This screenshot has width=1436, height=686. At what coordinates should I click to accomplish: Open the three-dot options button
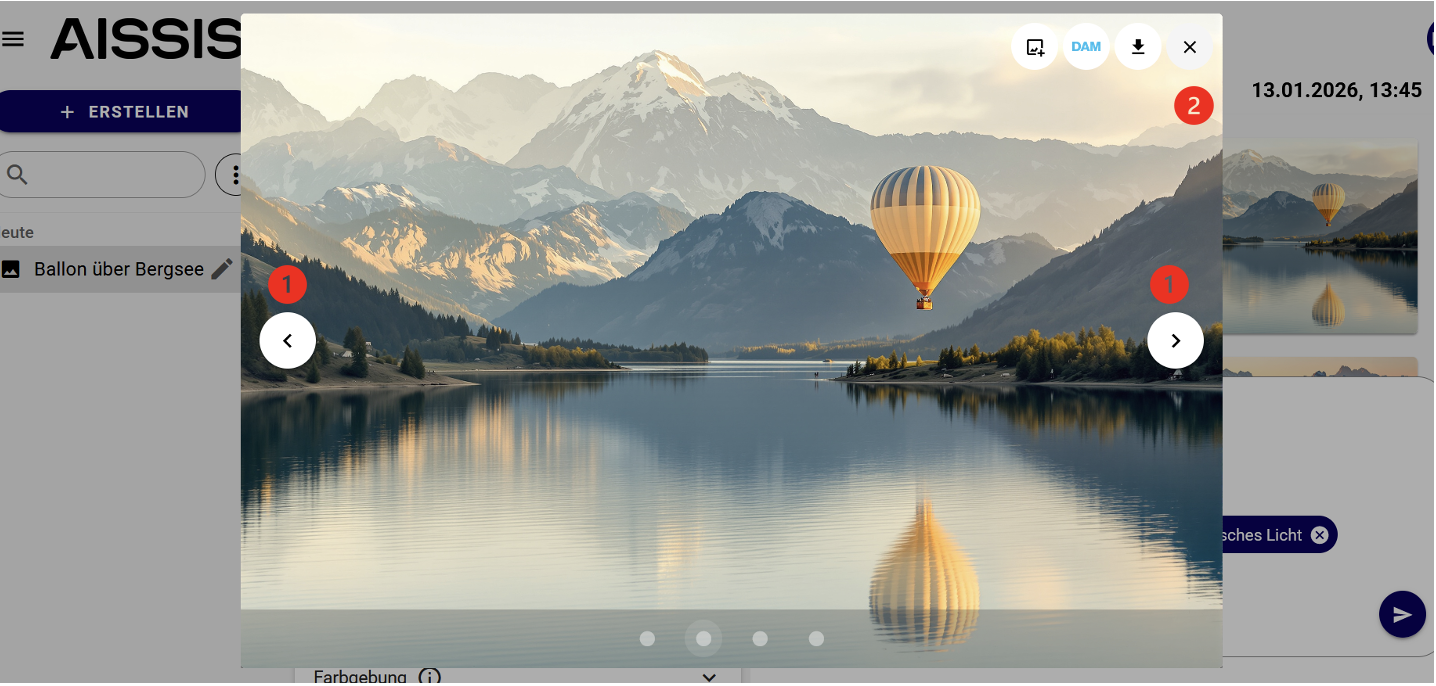point(236,175)
